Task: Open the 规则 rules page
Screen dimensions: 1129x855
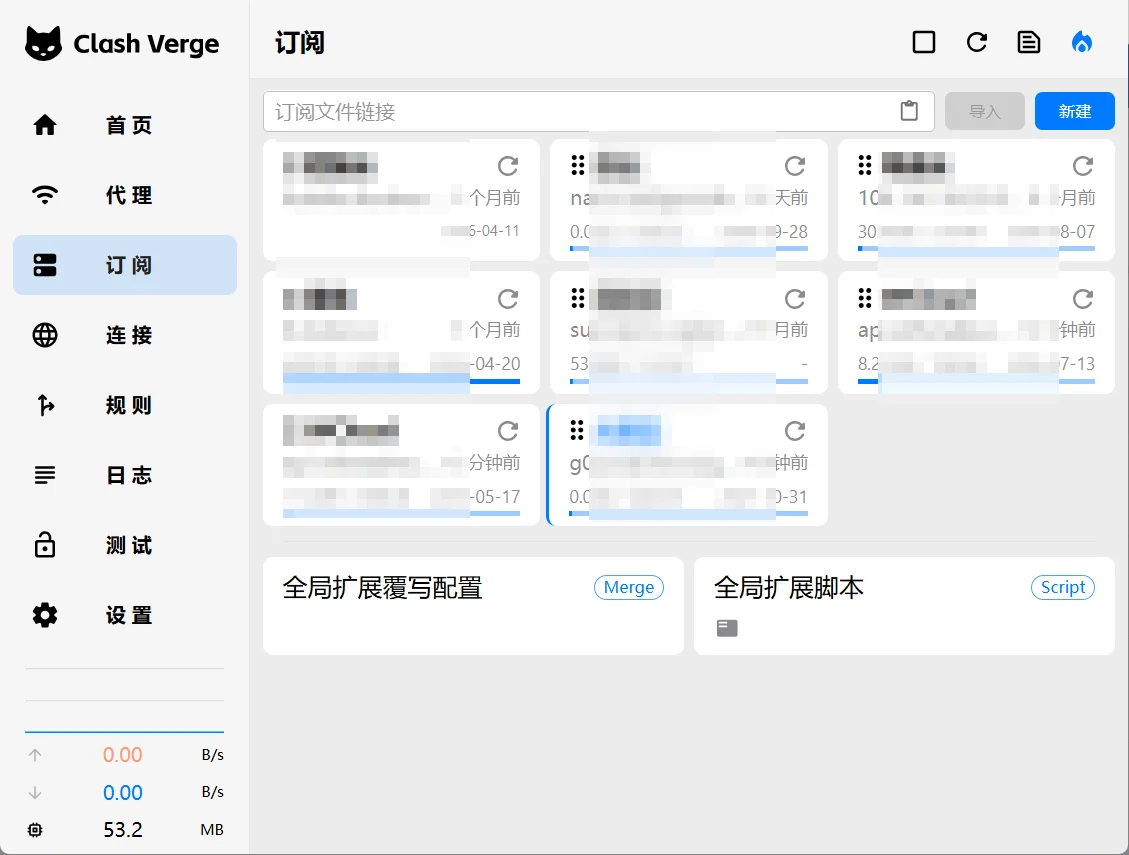Action: [125, 405]
